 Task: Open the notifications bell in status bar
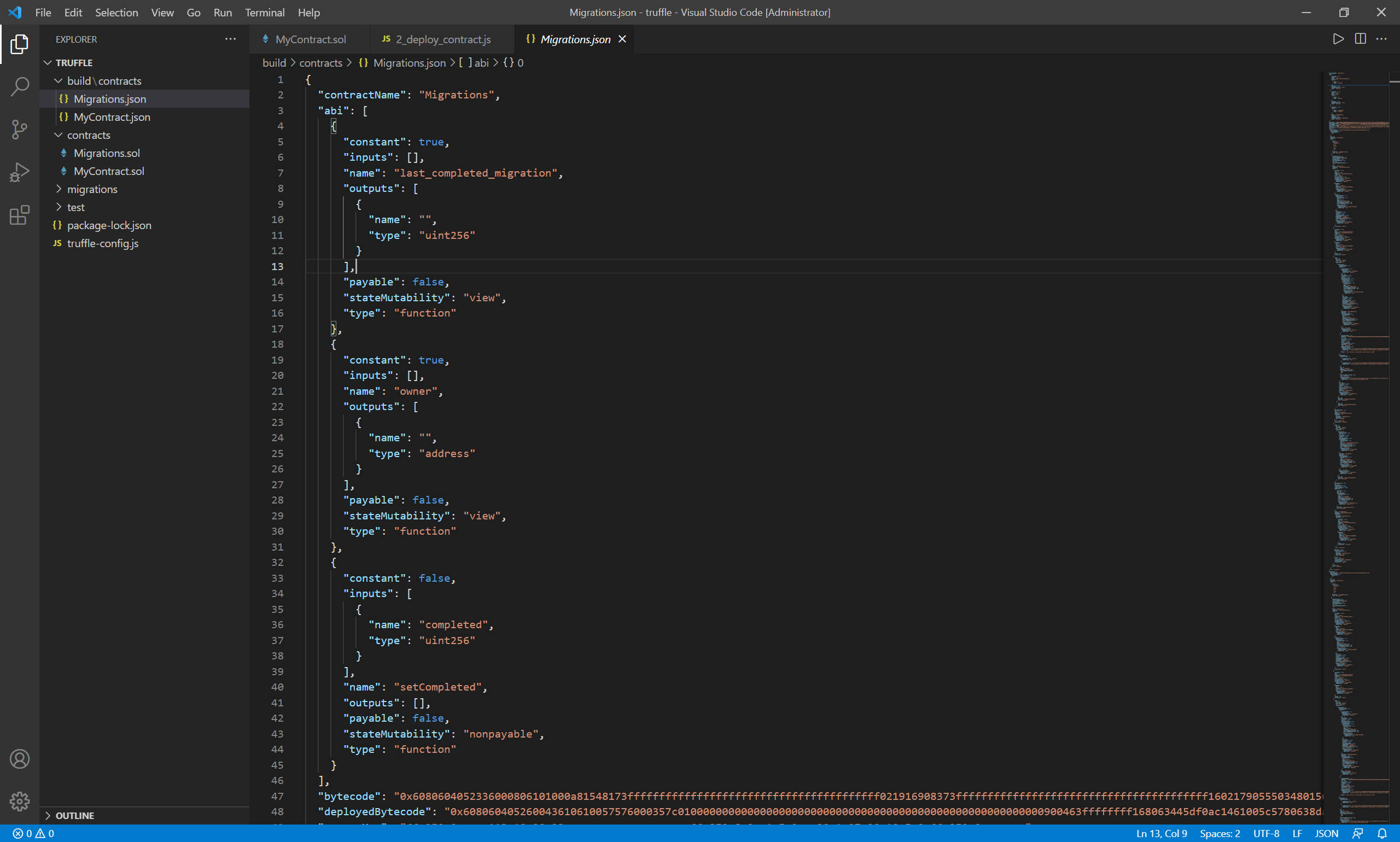[1382, 833]
